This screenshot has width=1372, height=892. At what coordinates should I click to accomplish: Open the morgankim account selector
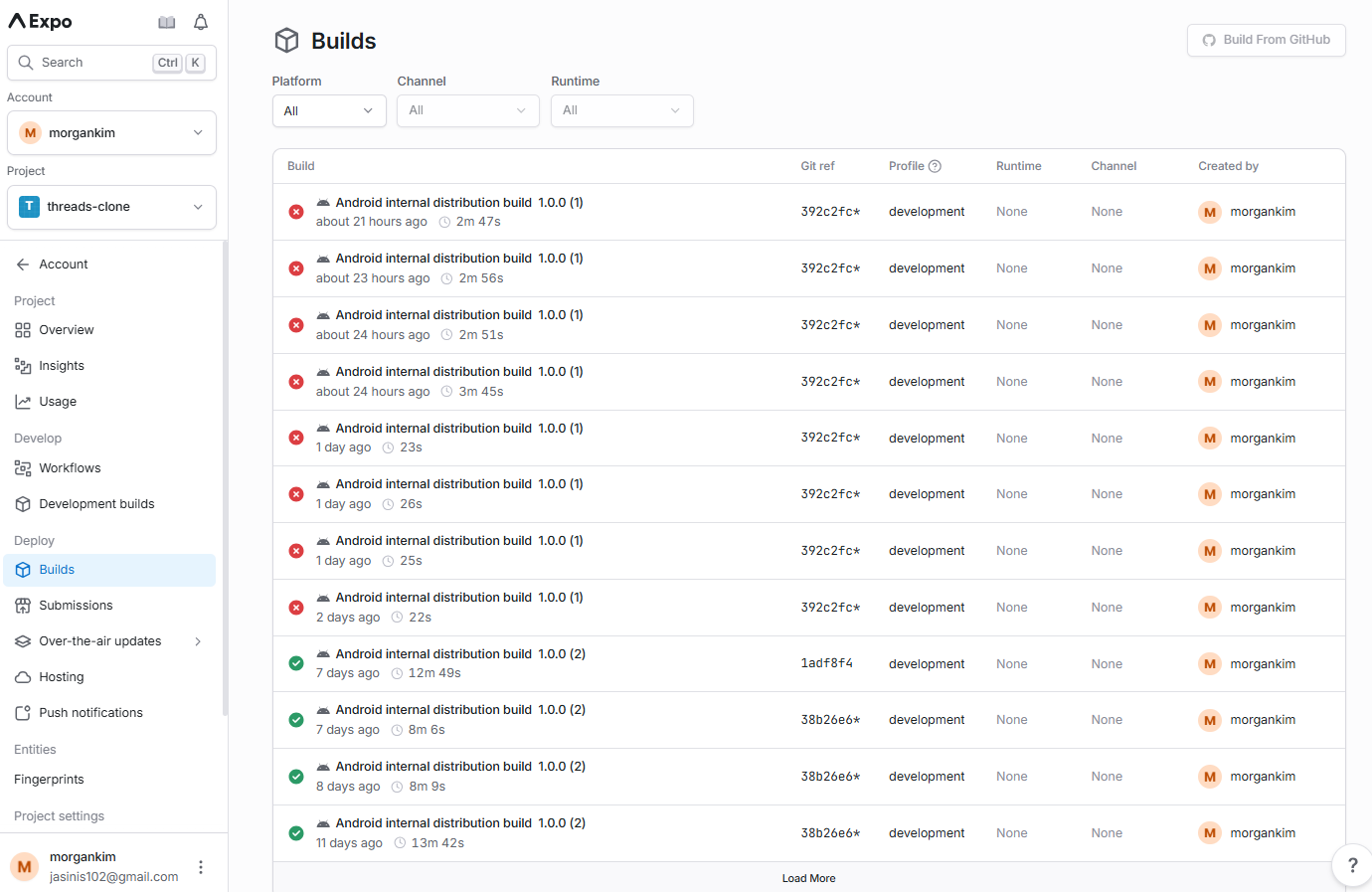pyautogui.click(x=111, y=133)
